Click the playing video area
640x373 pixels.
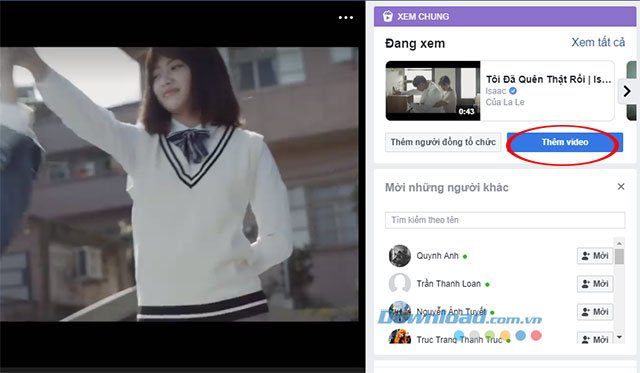click(179, 184)
